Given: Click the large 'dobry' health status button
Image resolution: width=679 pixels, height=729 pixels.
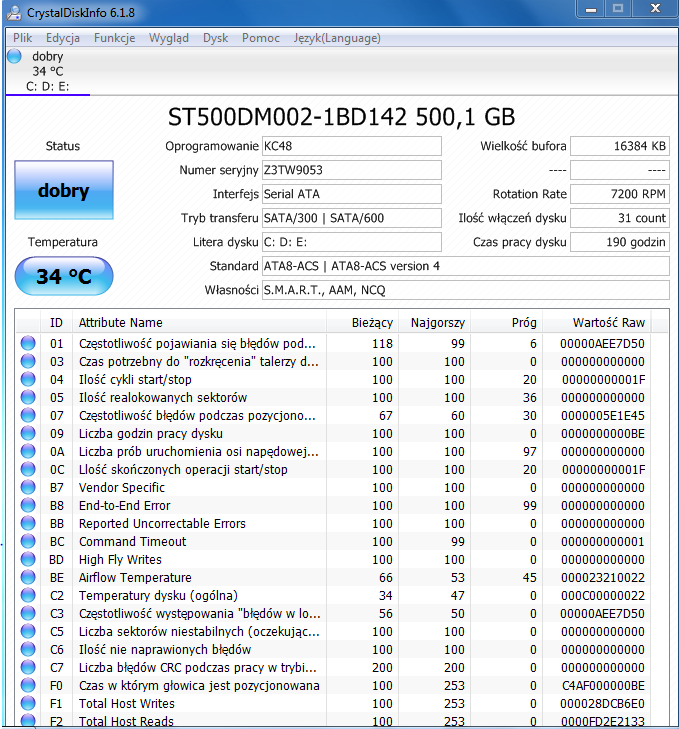Looking at the screenshot, I should coord(64,190).
